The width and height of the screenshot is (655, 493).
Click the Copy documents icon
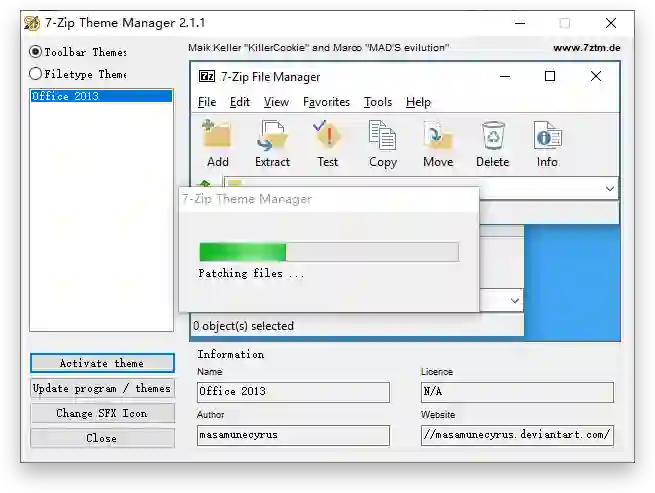tap(382, 135)
